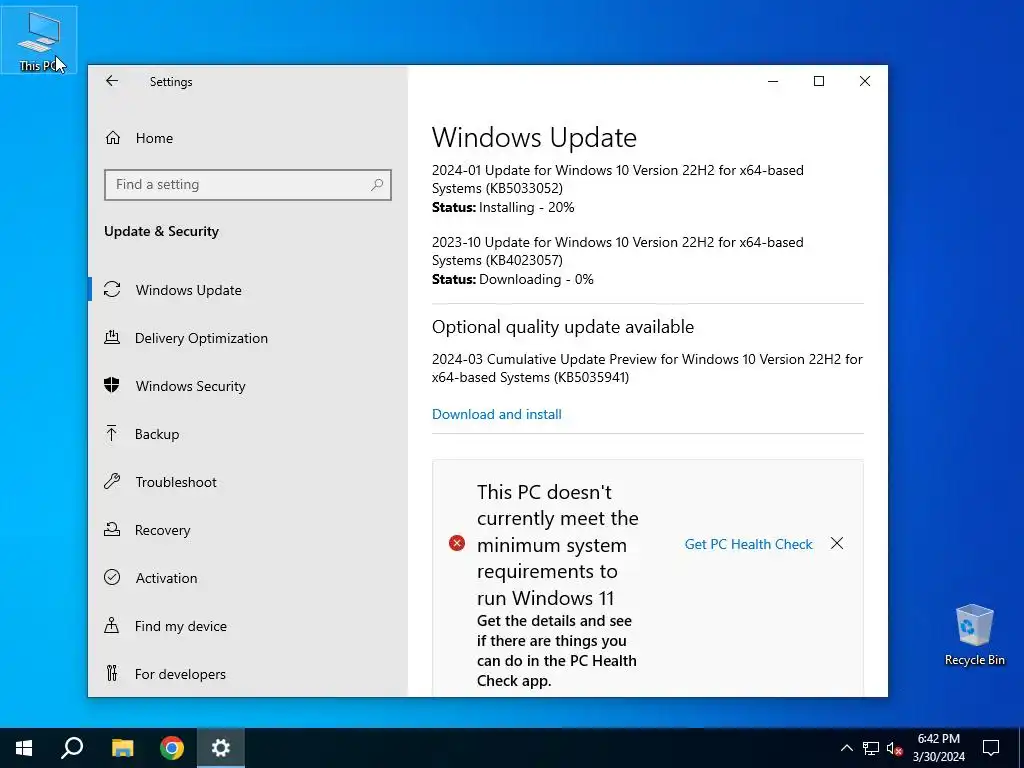Click the muted volume tray icon

click(x=895, y=748)
